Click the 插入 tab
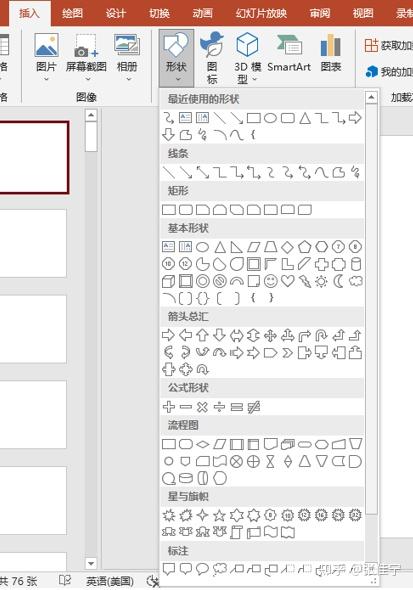413x590 pixels. pyautogui.click(x=29, y=13)
